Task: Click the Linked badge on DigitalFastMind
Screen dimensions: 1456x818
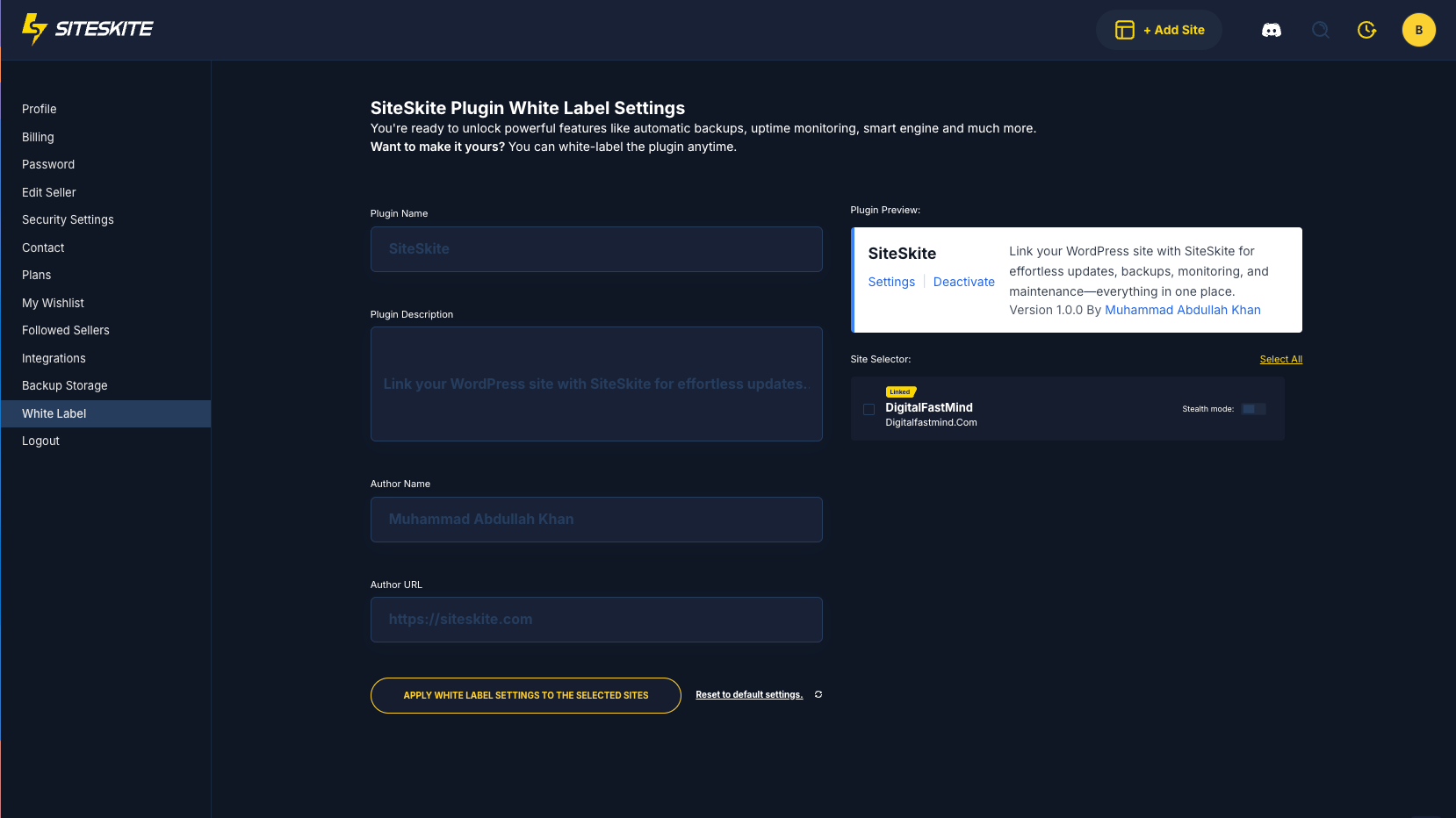Action: coord(900,392)
